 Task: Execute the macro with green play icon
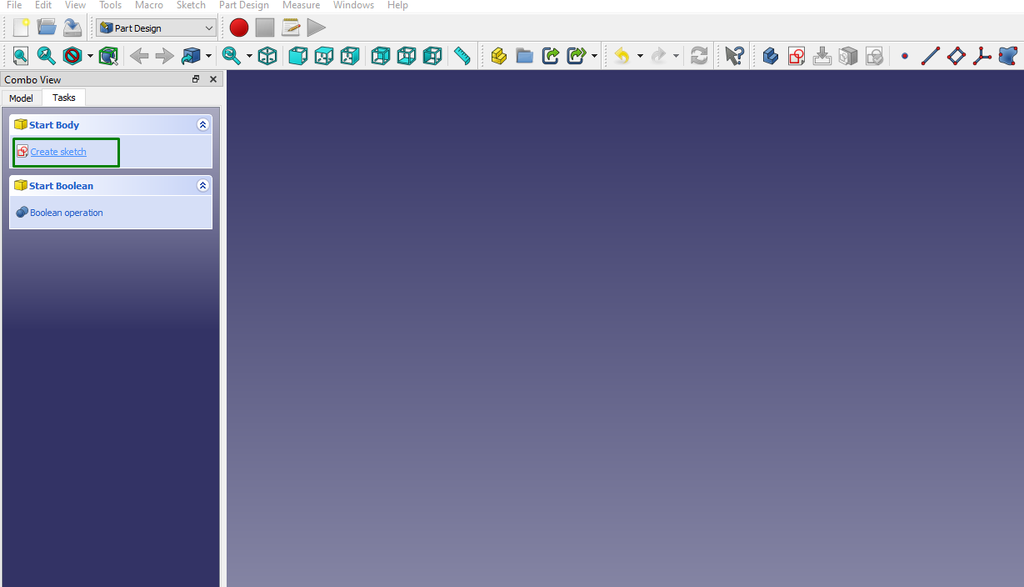pyautogui.click(x=317, y=27)
